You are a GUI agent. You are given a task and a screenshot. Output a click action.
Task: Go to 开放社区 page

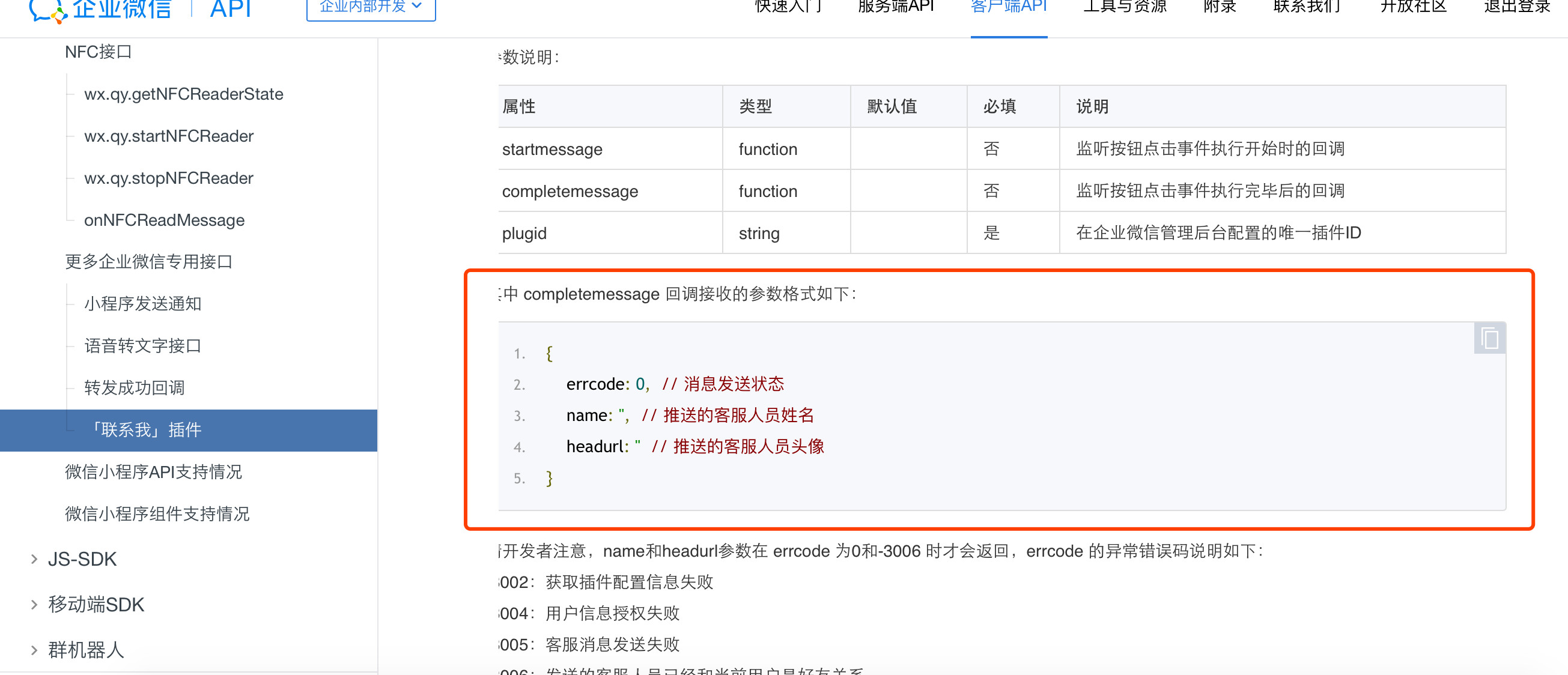(1413, 7)
